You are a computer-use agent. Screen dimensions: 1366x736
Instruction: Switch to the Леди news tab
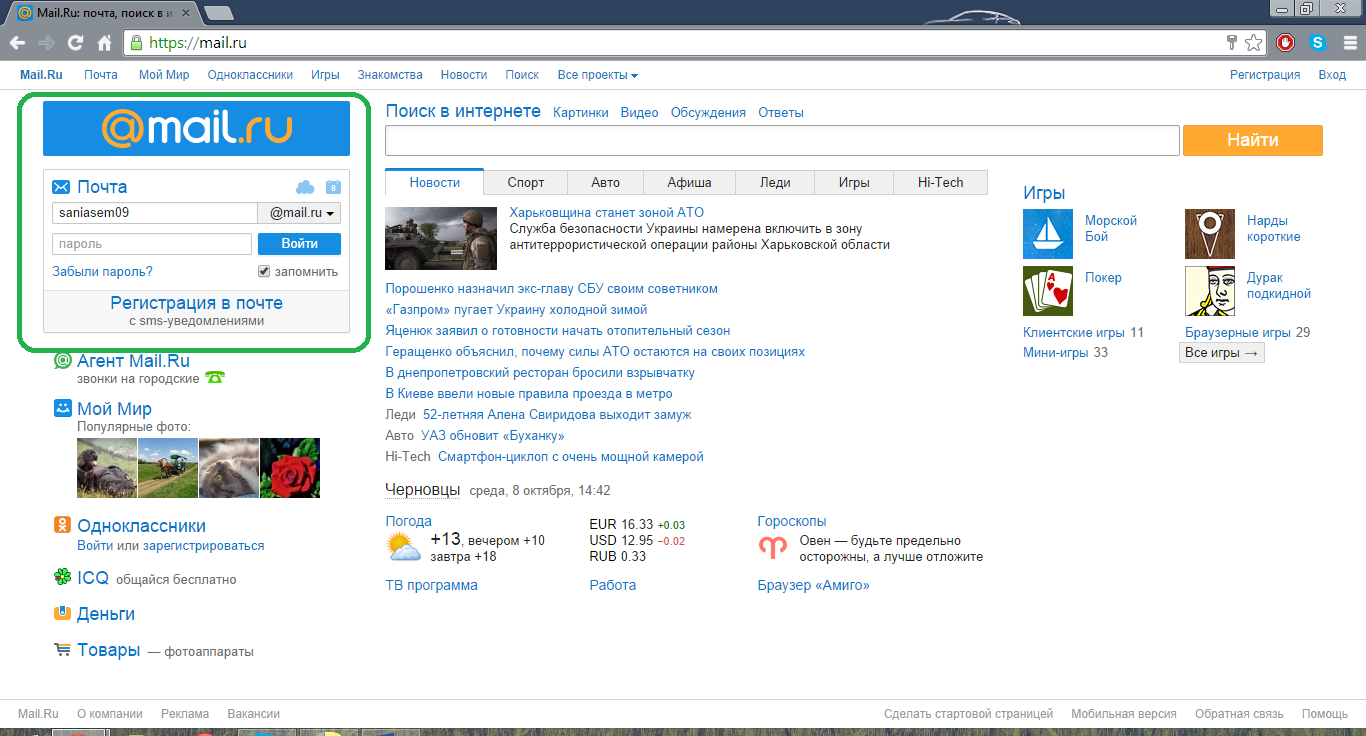tap(775, 182)
